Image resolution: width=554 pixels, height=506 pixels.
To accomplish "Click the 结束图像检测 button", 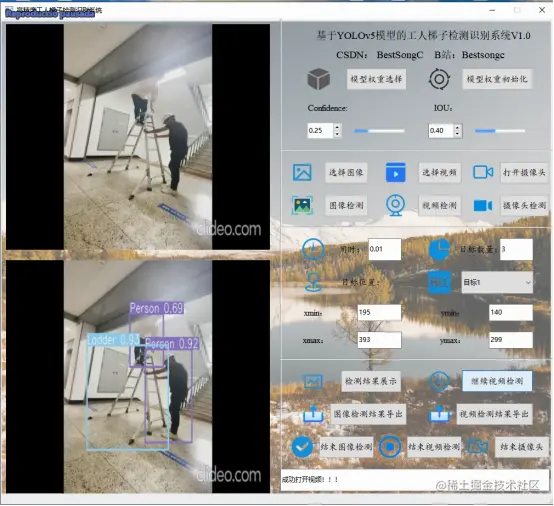I will [346, 447].
